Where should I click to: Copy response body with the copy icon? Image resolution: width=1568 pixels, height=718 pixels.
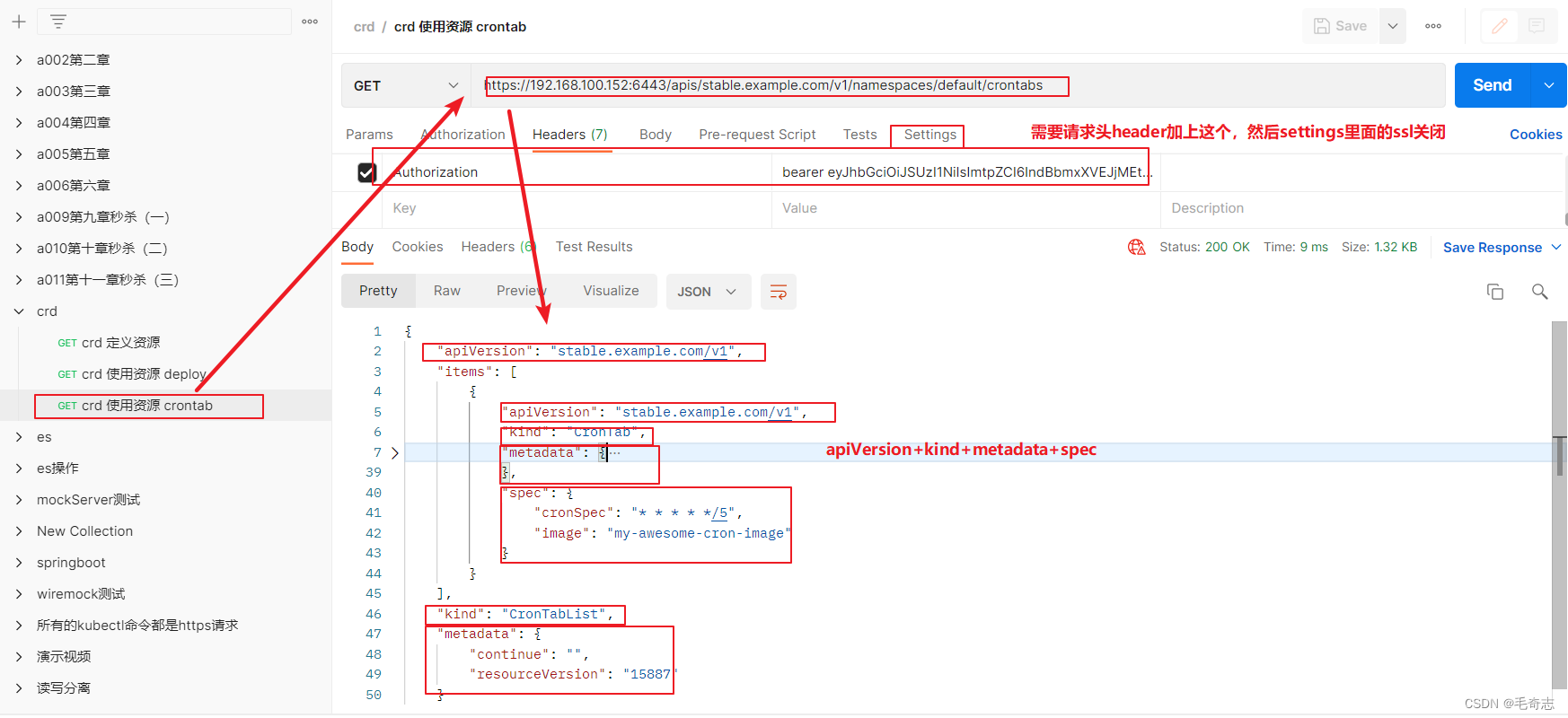(x=1495, y=292)
